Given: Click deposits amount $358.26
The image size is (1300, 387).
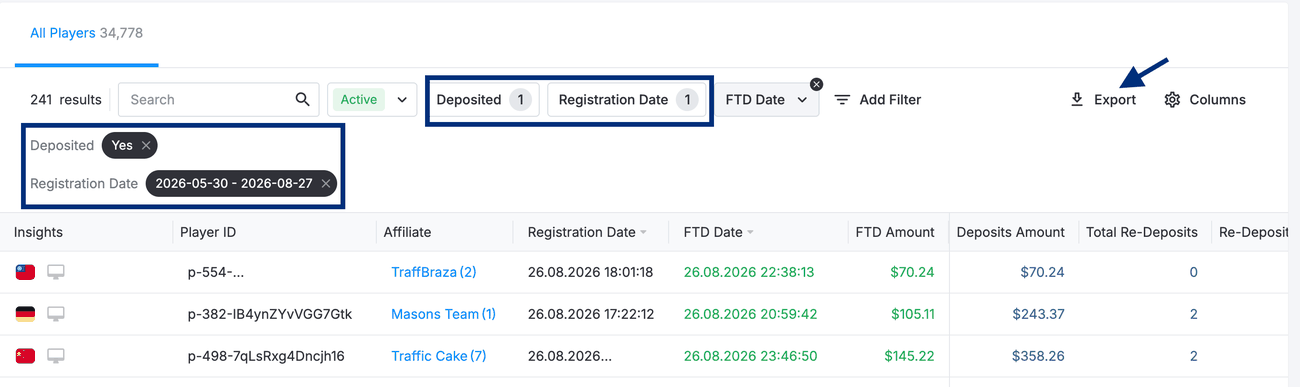Looking at the screenshot, I should coord(1038,356).
